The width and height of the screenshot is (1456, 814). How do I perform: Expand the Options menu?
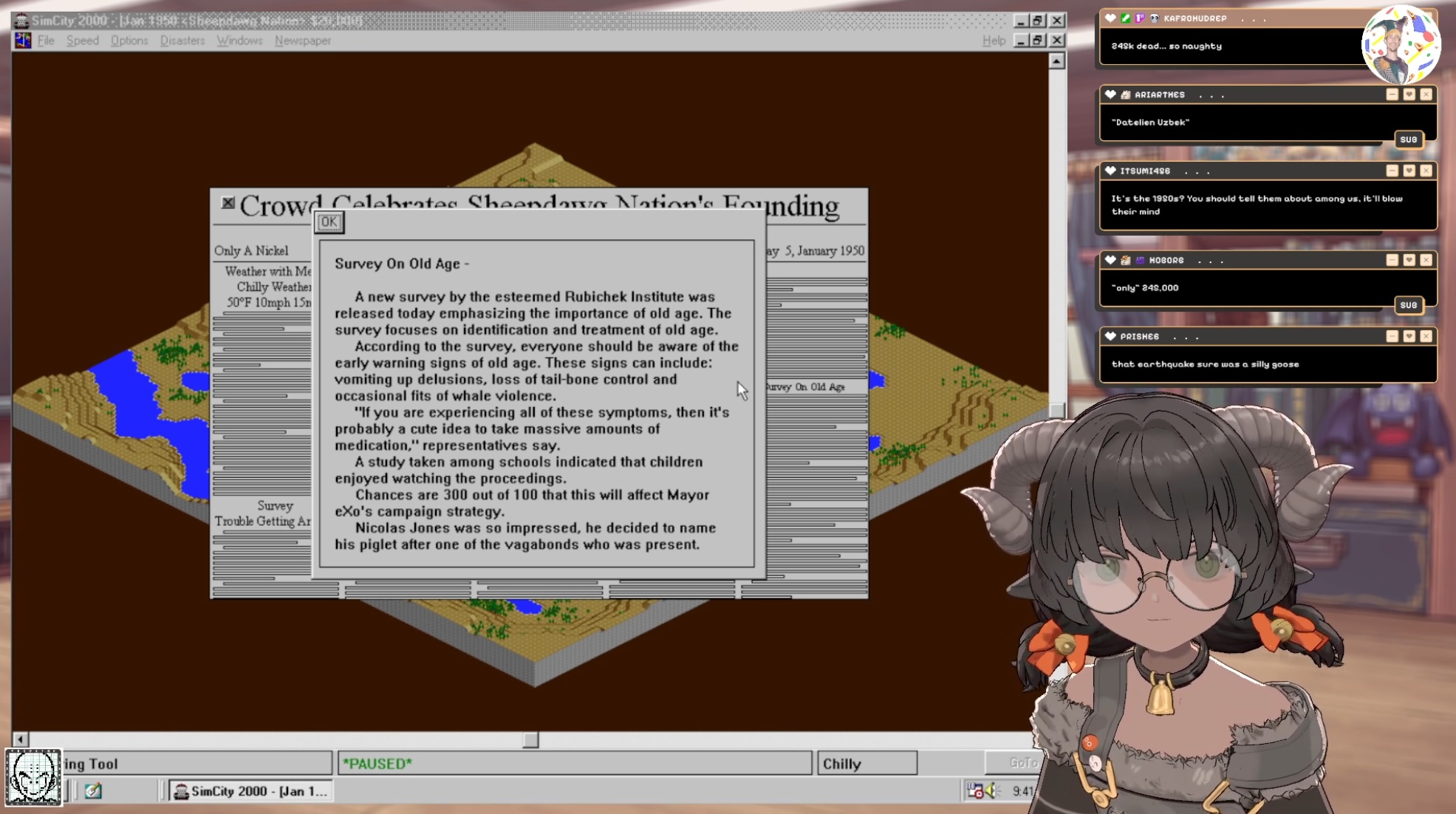click(129, 41)
